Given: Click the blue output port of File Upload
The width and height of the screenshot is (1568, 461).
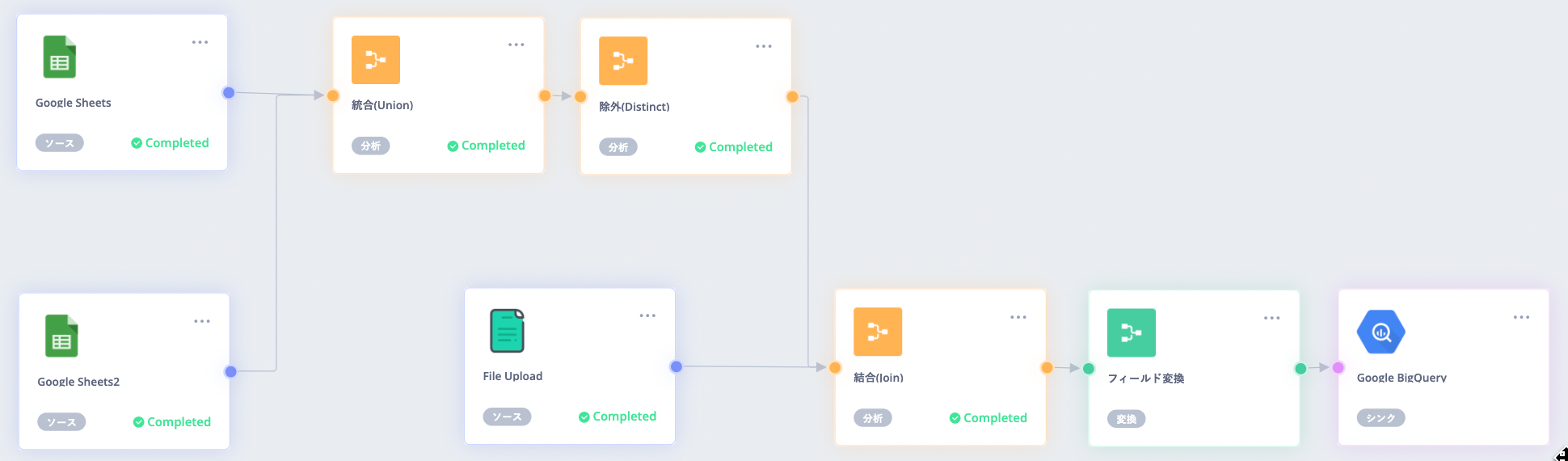Looking at the screenshot, I should [677, 366].
